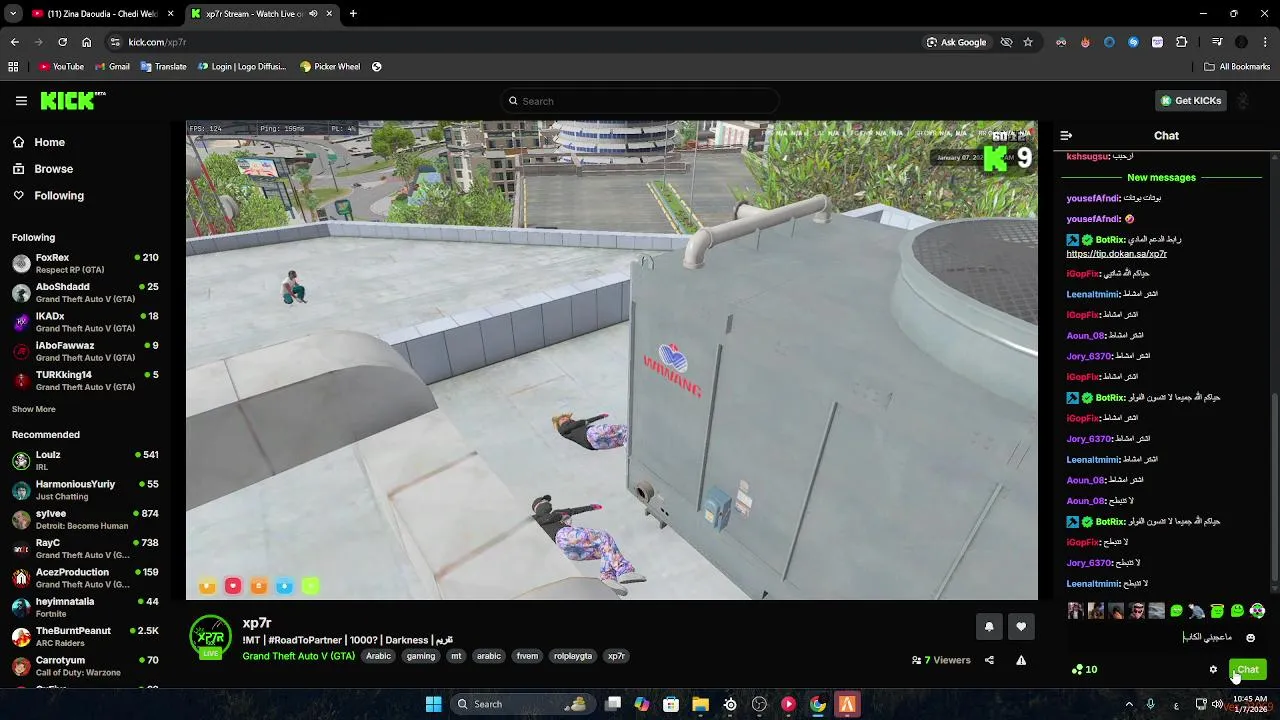Select the rolplaygta tag
1280x720 pixels.
573,656
